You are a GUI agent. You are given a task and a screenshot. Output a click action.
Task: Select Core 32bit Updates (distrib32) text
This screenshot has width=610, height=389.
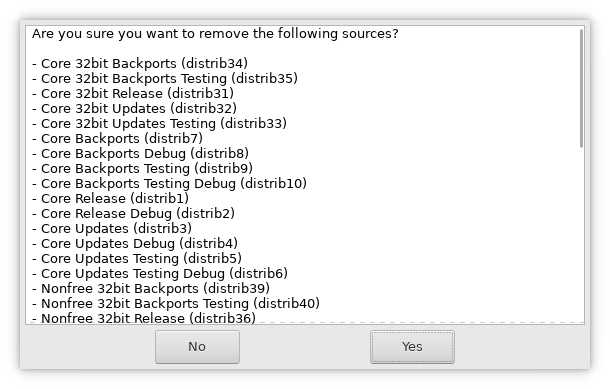pyautogui.click(x=134, y=109)
